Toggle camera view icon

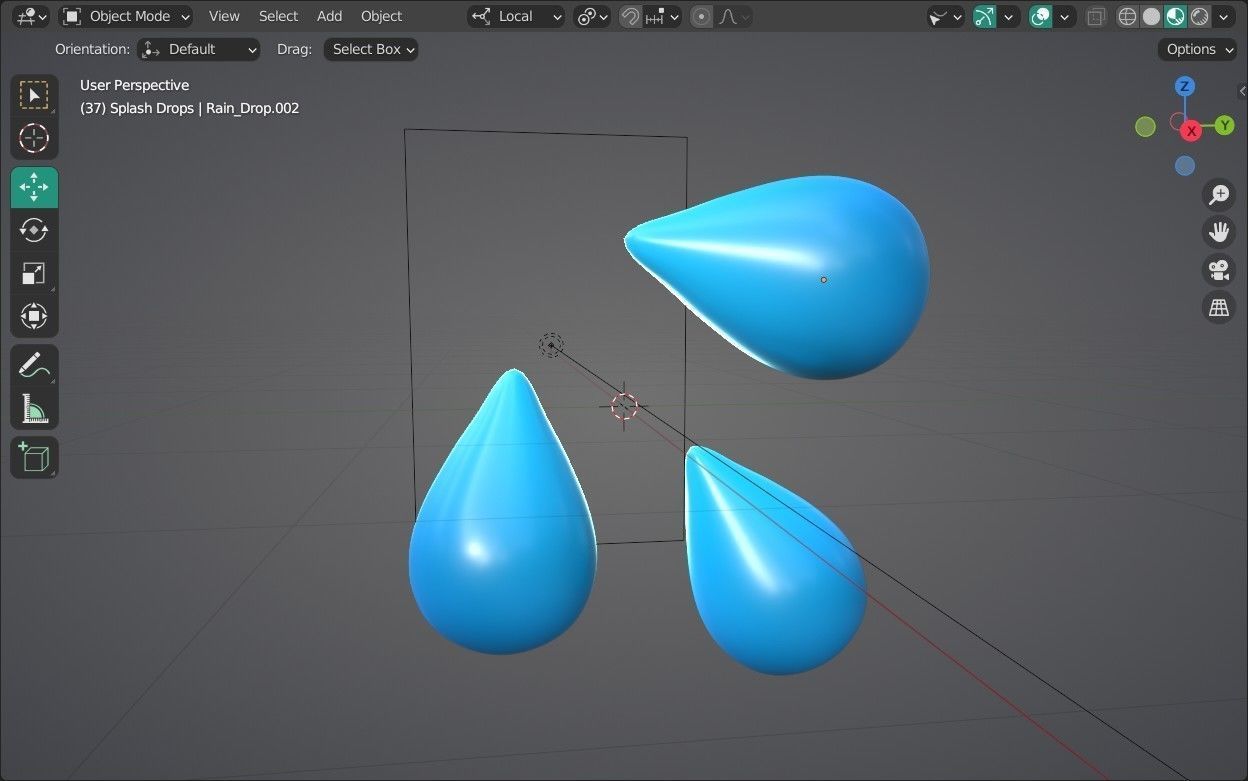point(1218,270)
